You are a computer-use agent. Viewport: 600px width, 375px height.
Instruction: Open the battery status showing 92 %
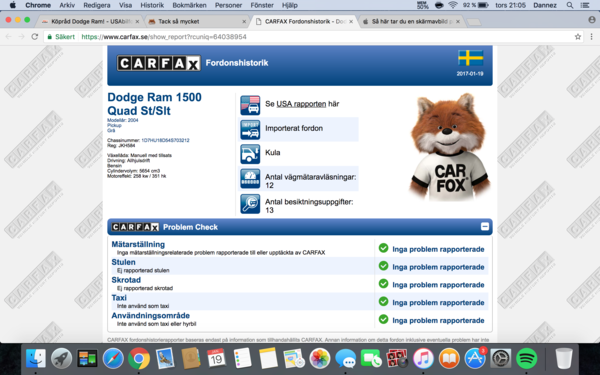click(475, 5)
